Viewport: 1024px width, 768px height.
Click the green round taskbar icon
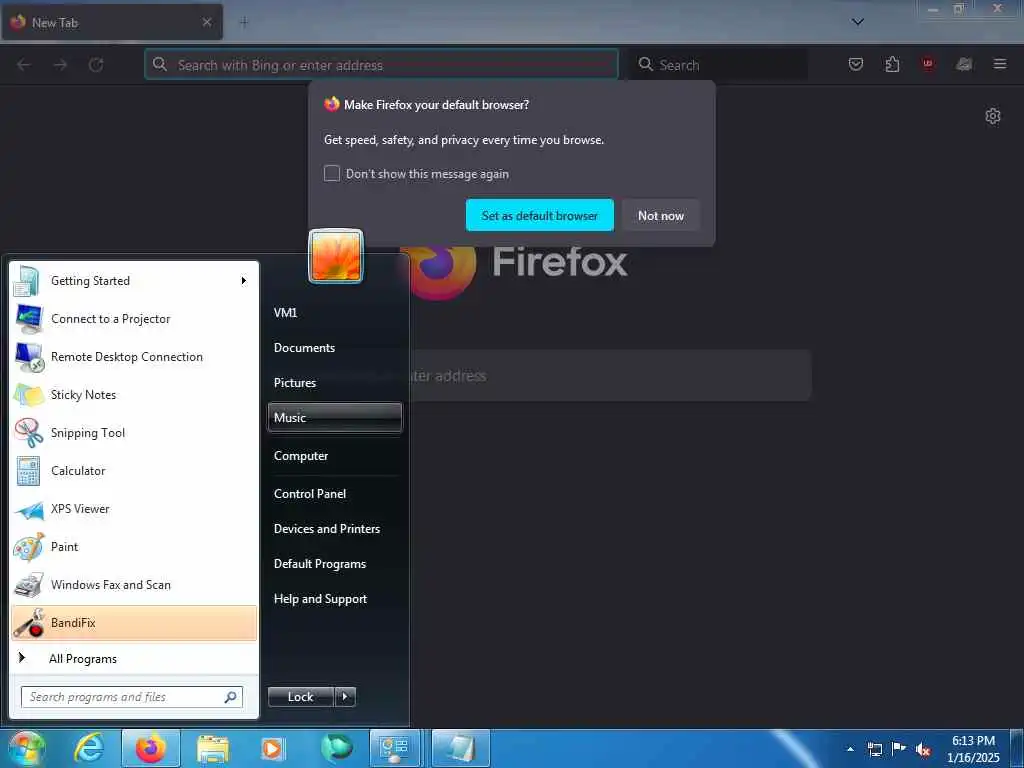pyautogui.click(x=336, y=748)
